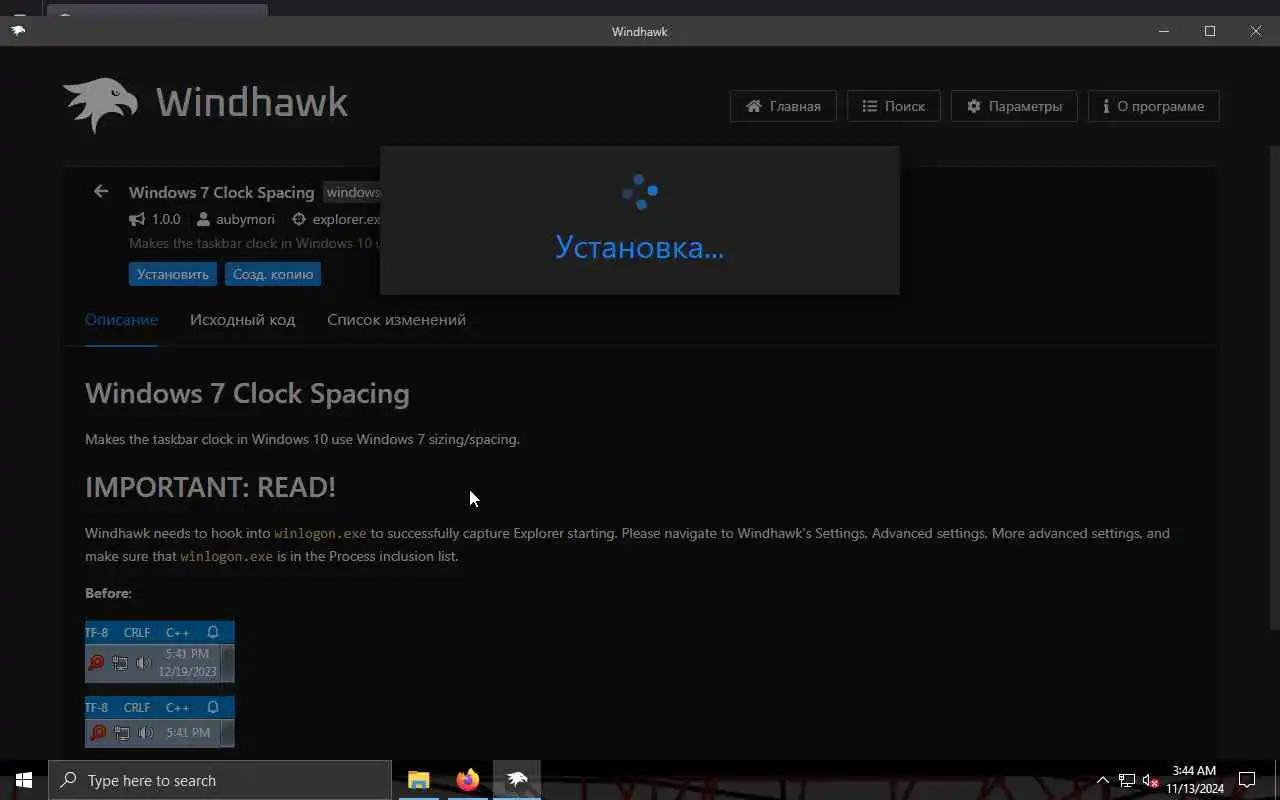This screenshot has height=800, width=1280.
Task: Open Параметры settings
Action: [x=1014, y=106]
